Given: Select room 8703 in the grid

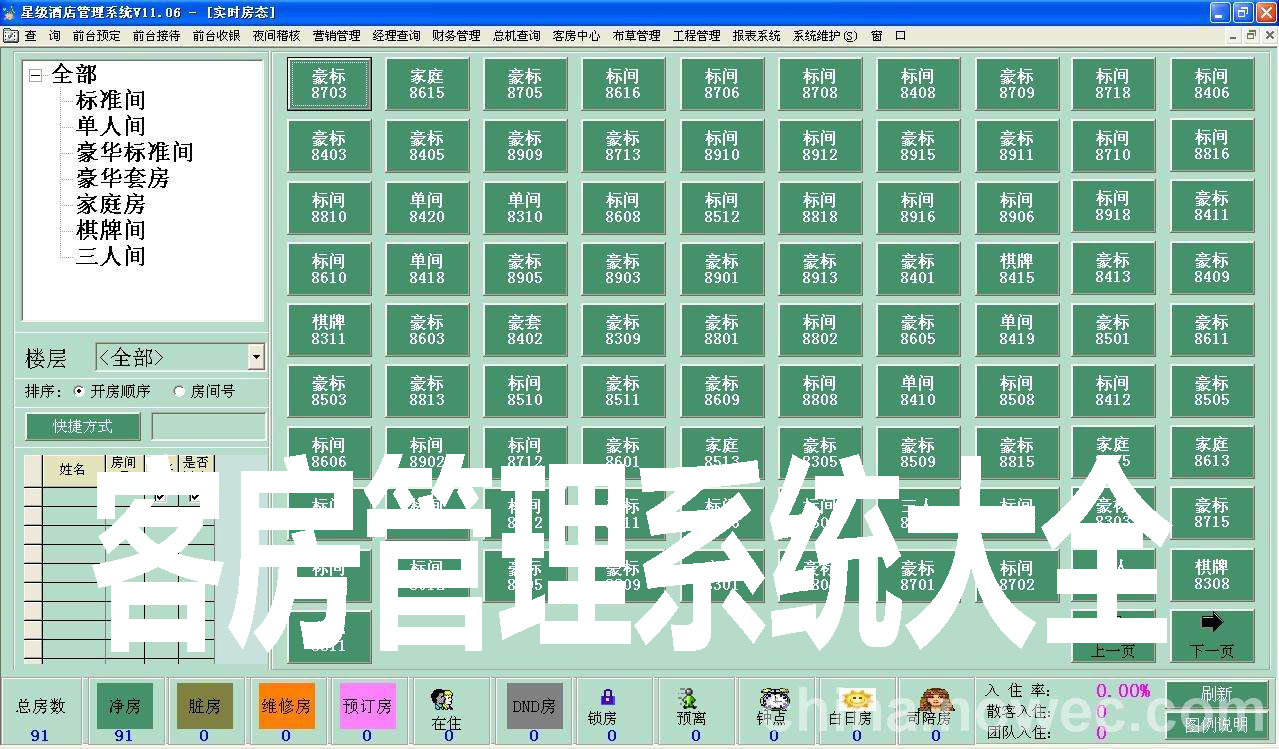Looking at the screenshot, I should click(x=328, y=84).
